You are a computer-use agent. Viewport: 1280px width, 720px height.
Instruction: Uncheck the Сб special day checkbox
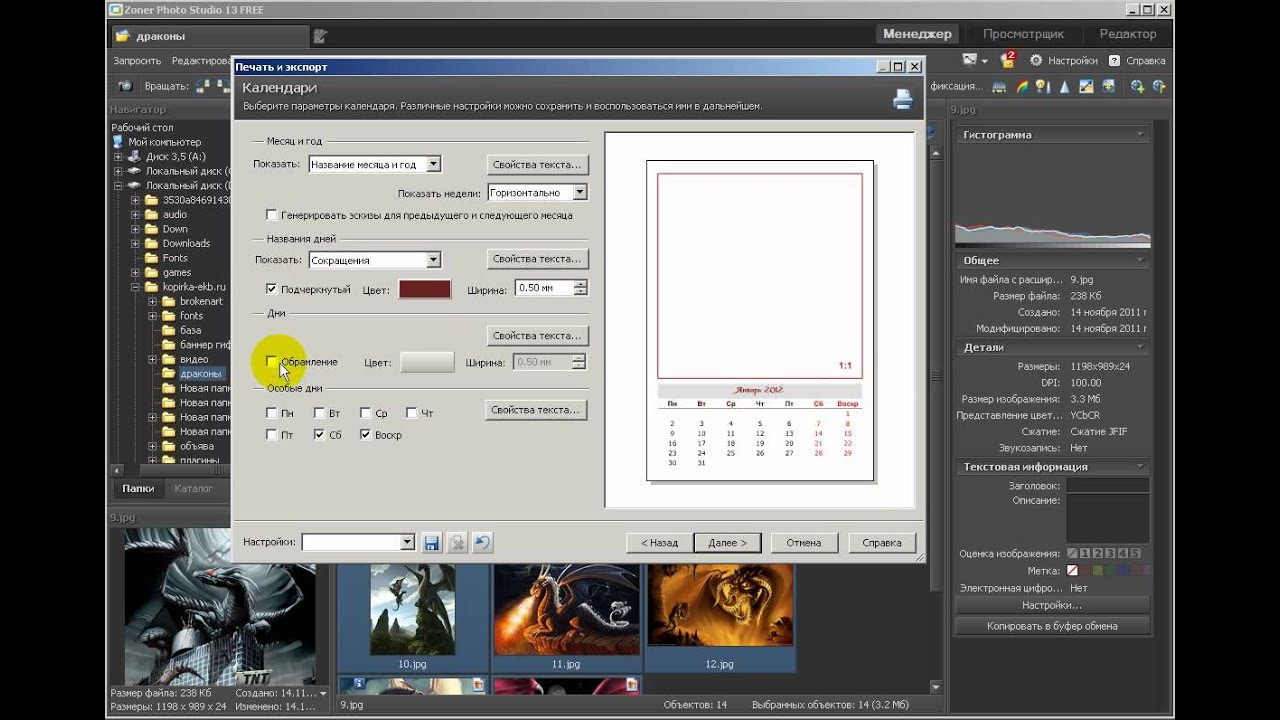pyautogui.click(x=319, y=435)
